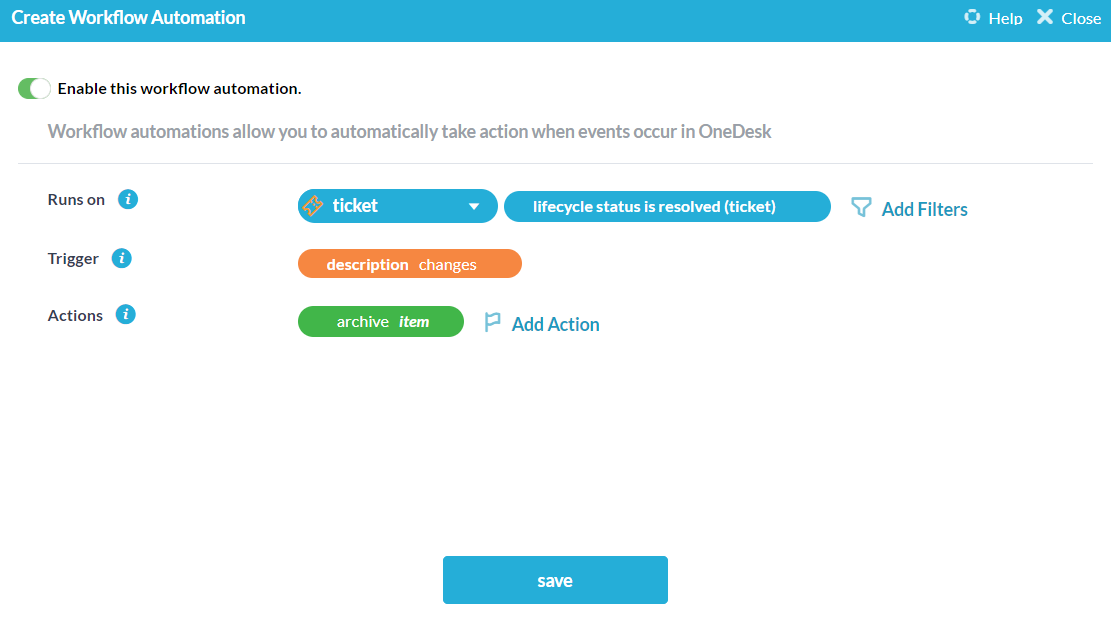
Task: Click the Enable this workflow automation label
Action: coord(179,89)
